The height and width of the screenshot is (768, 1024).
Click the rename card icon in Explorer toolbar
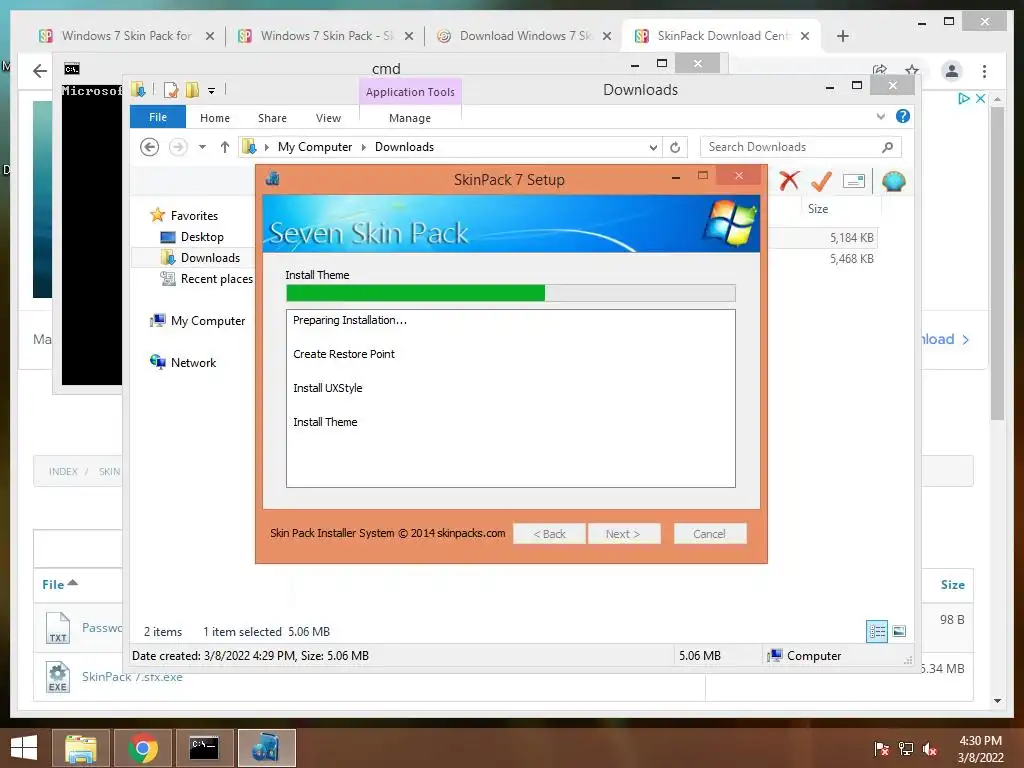tap(854, 181)
